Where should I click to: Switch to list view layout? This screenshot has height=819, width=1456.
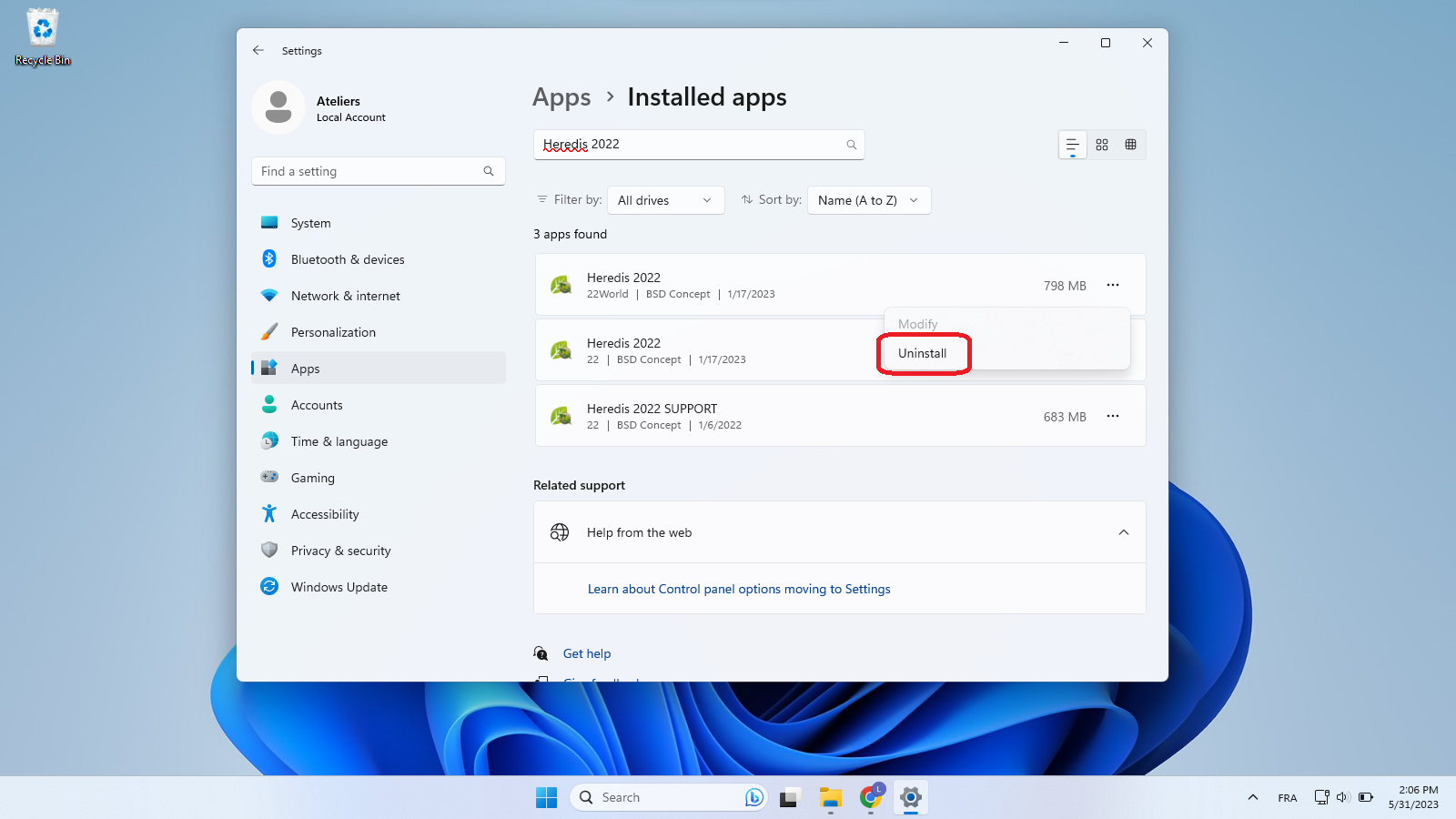pos(1072,145)
